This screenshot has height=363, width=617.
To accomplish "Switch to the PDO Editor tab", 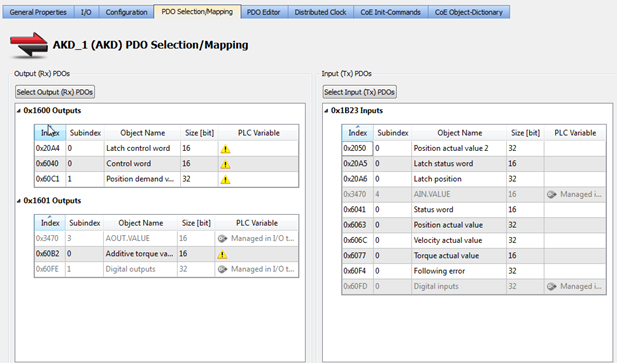I will [264, 12].
